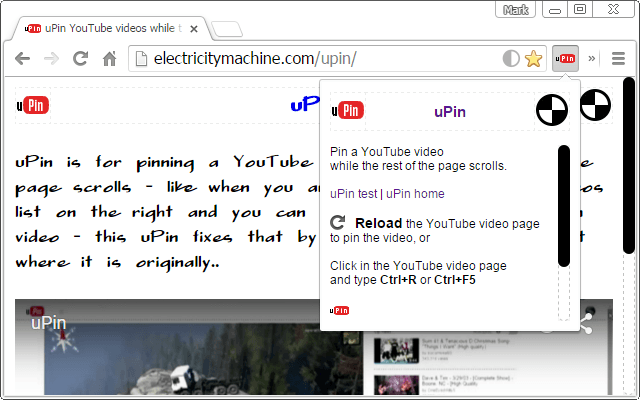Click the "Ctrl+R" text in the popup
Screen dimensions: 640x400
tap(398, 280)
